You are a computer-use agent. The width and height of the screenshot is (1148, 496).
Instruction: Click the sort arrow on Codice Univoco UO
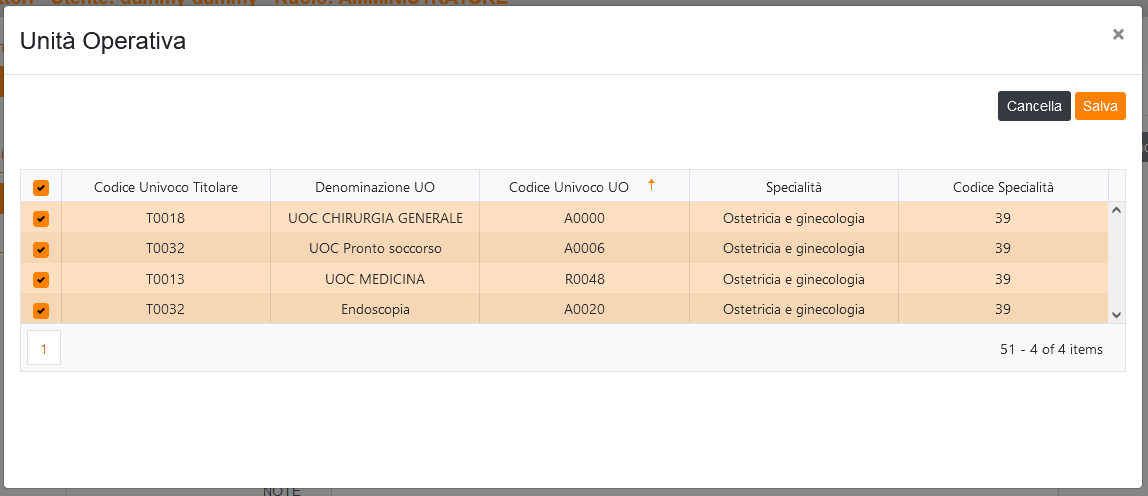pos(652,184)
